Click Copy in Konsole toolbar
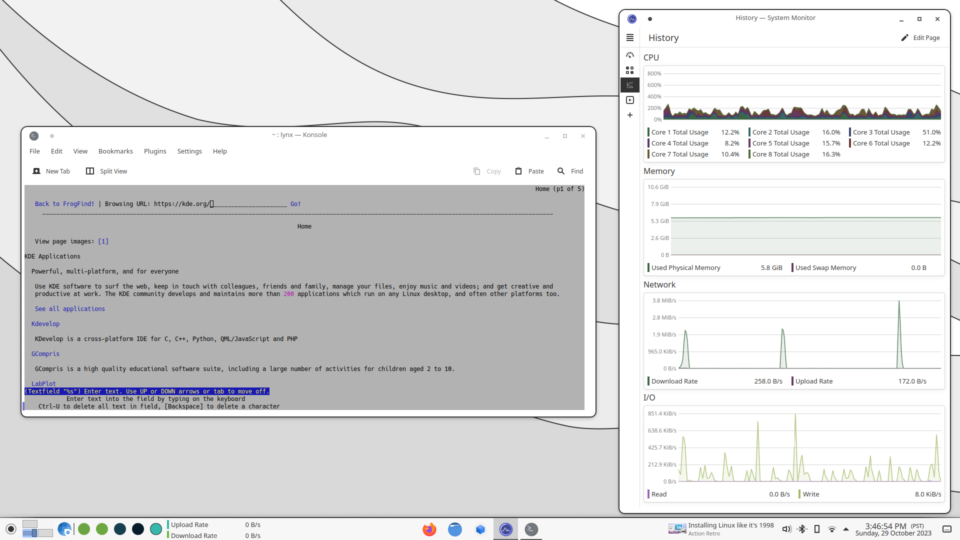960x540 pixels. 487,171
